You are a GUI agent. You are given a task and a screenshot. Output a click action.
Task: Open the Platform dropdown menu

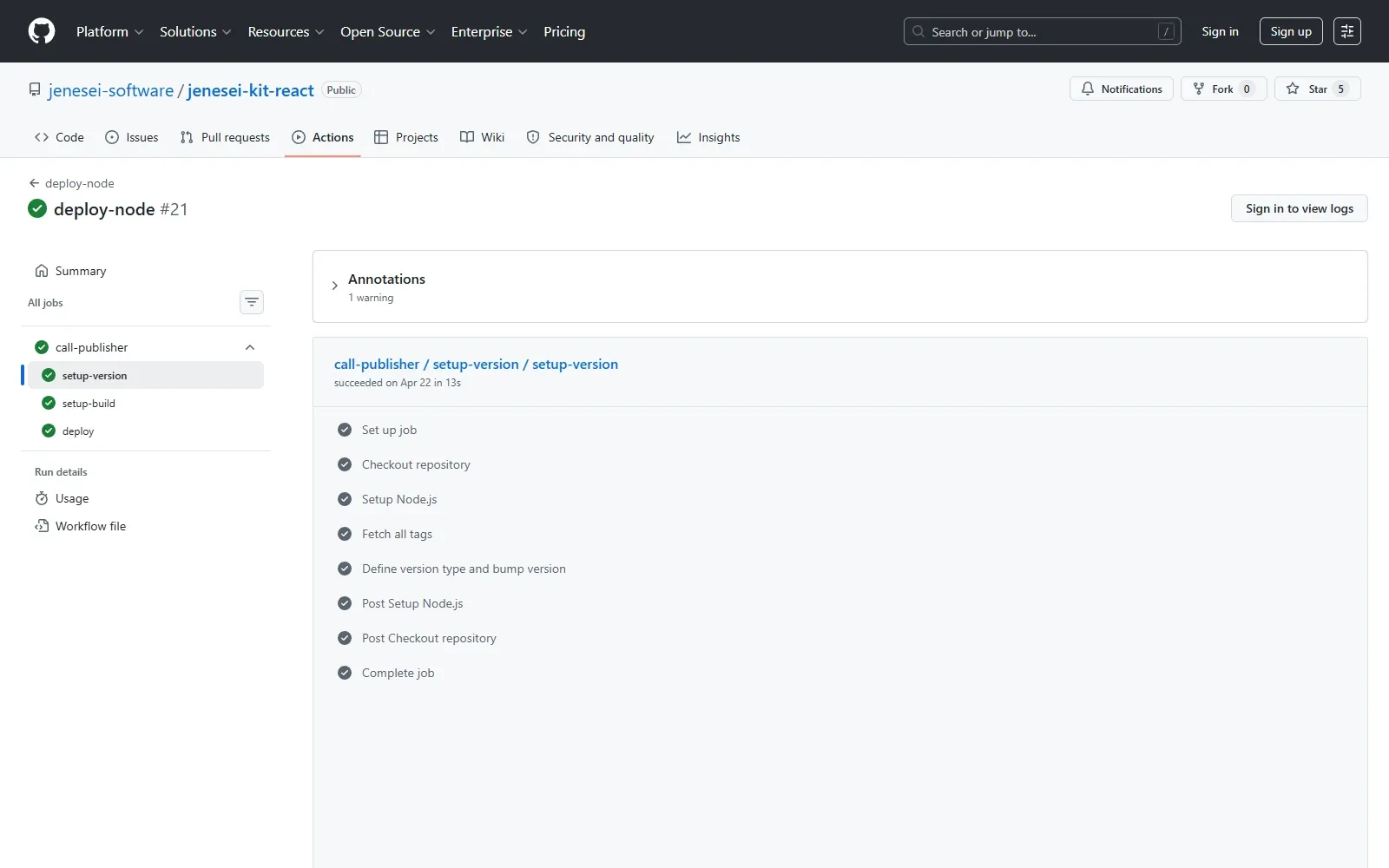[109, 31]
